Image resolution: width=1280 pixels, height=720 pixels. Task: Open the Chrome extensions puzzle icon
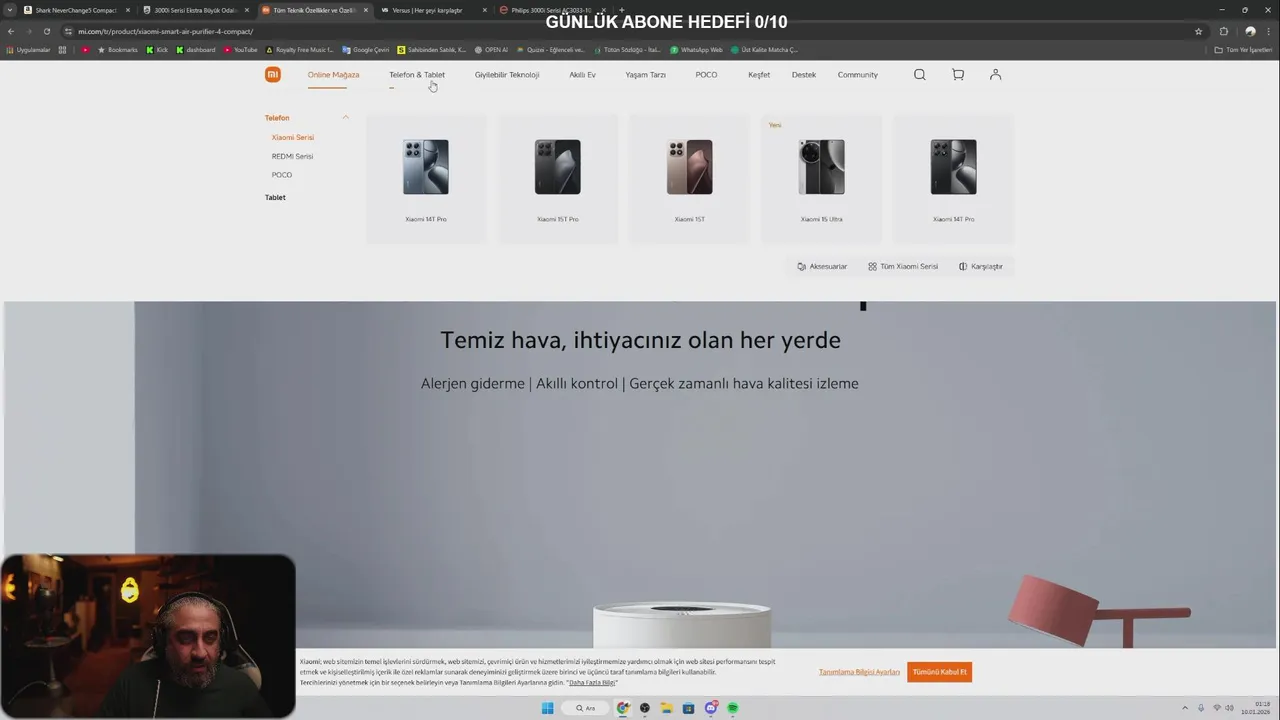(x=1223, y=31)
